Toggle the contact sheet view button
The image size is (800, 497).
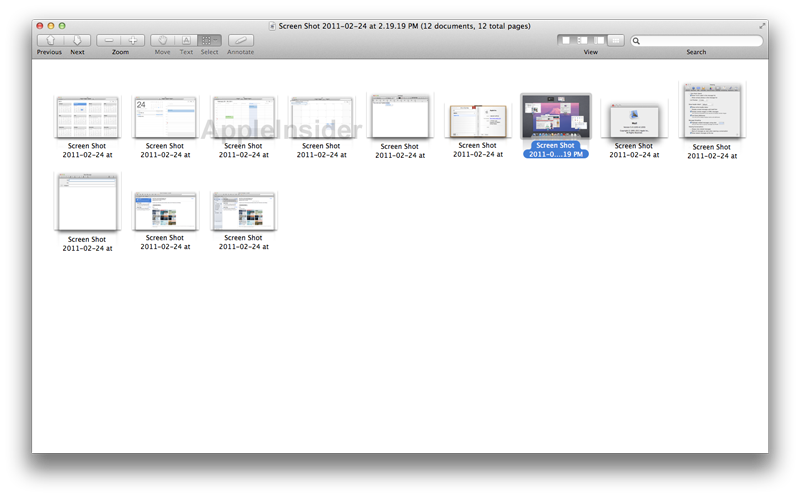[617, 40]
